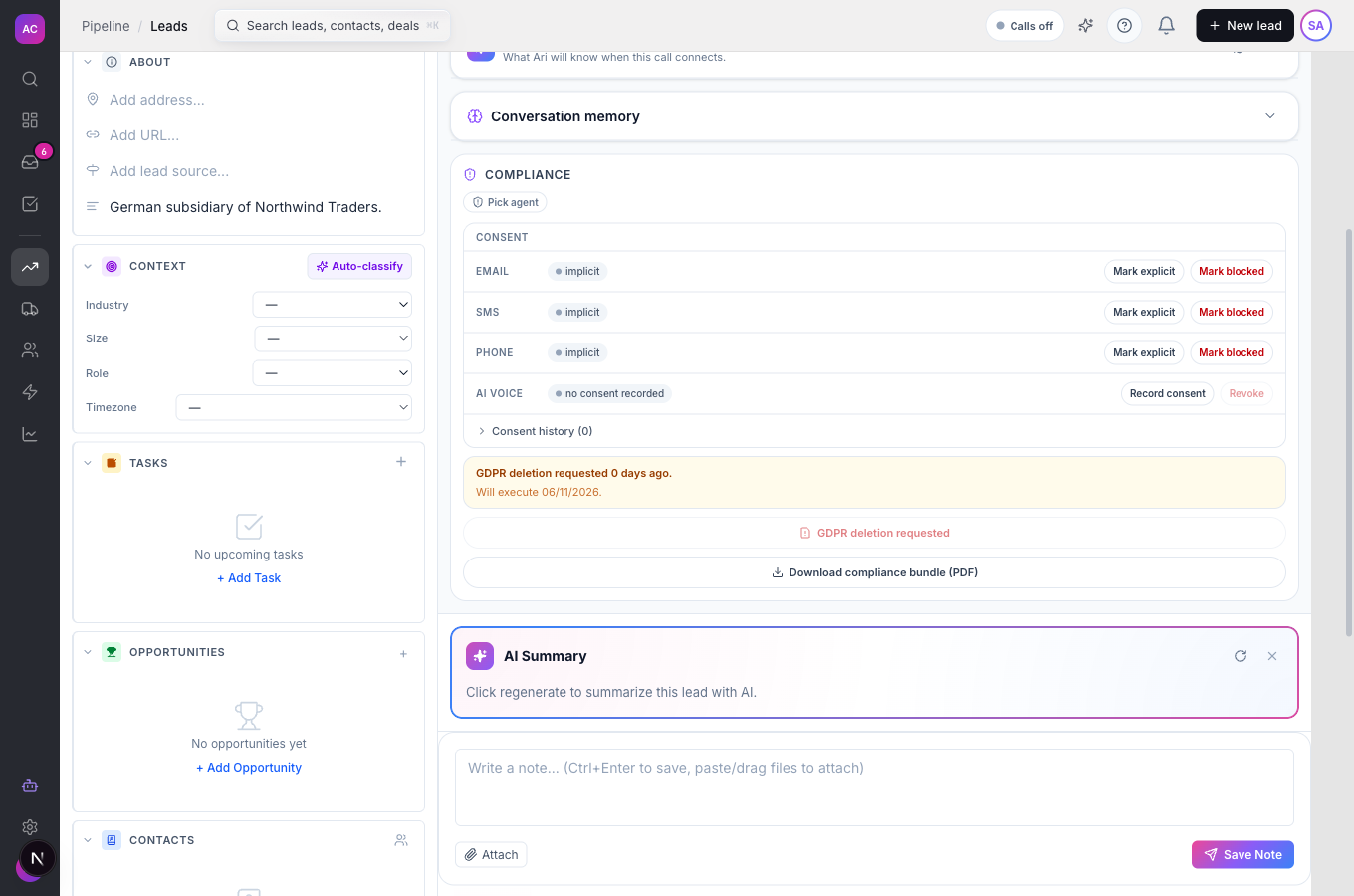Click the + Add Task link

coord(249,578)
